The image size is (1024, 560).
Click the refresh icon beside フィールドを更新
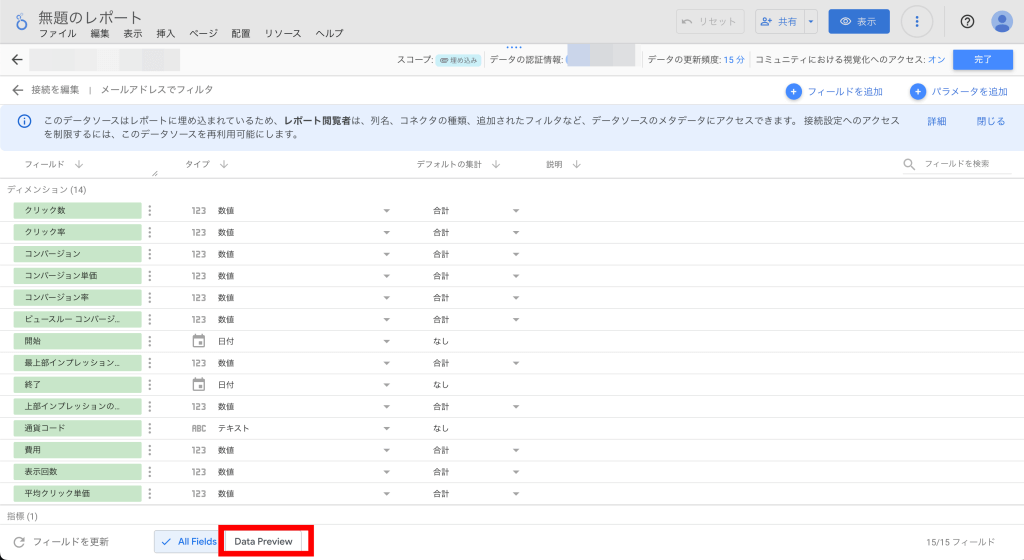(19, 542)
